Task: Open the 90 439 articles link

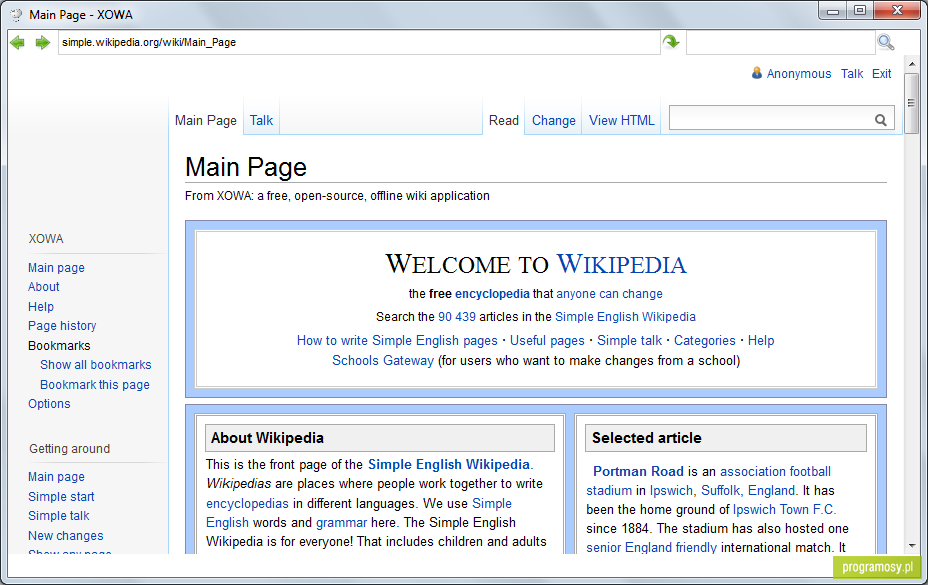Action: pos(457,317)
